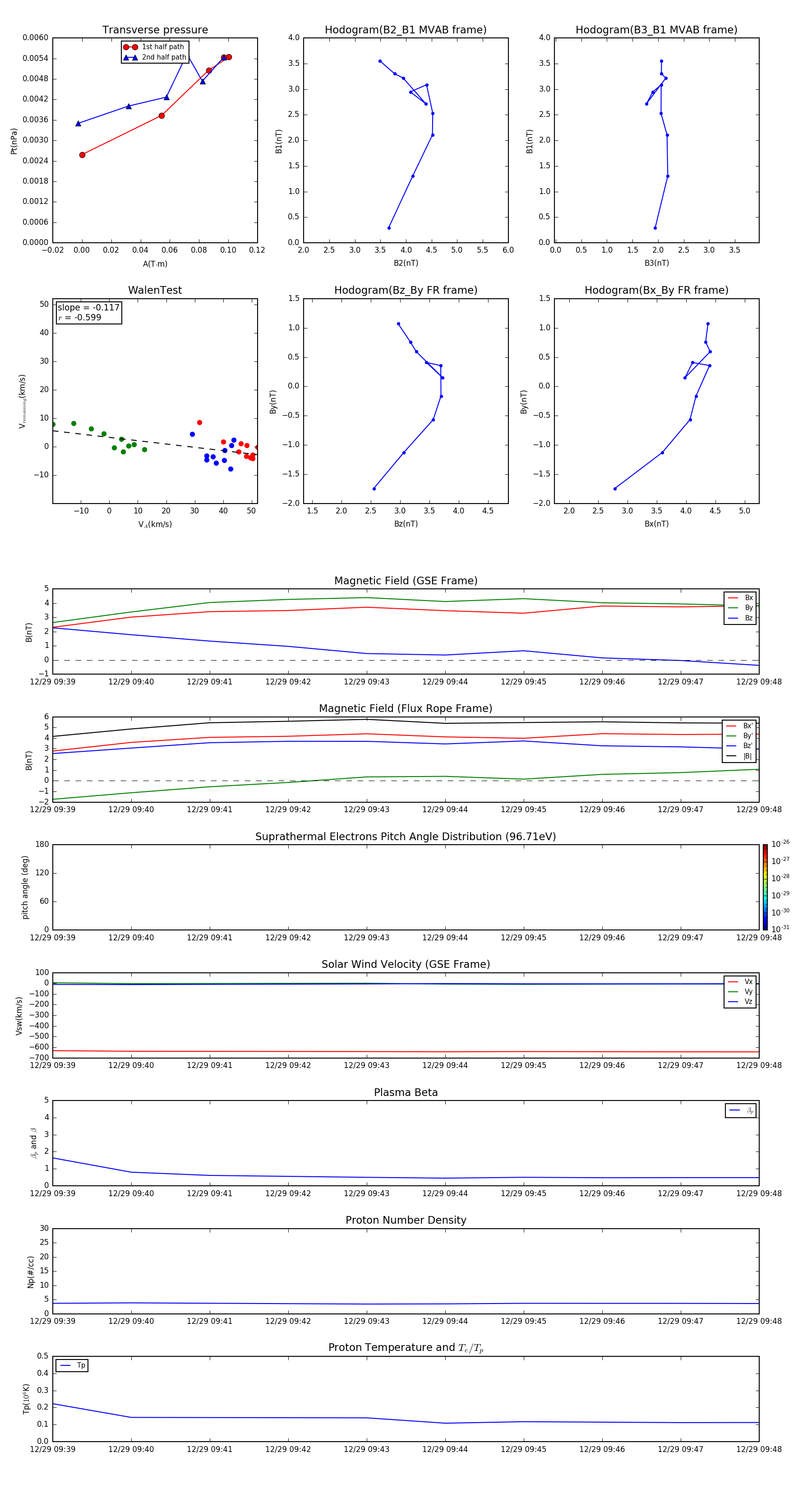Click the 'Hodogram(B2_B1 MVAB frame)' title
812x1489 pixels.
pos(406,30)
